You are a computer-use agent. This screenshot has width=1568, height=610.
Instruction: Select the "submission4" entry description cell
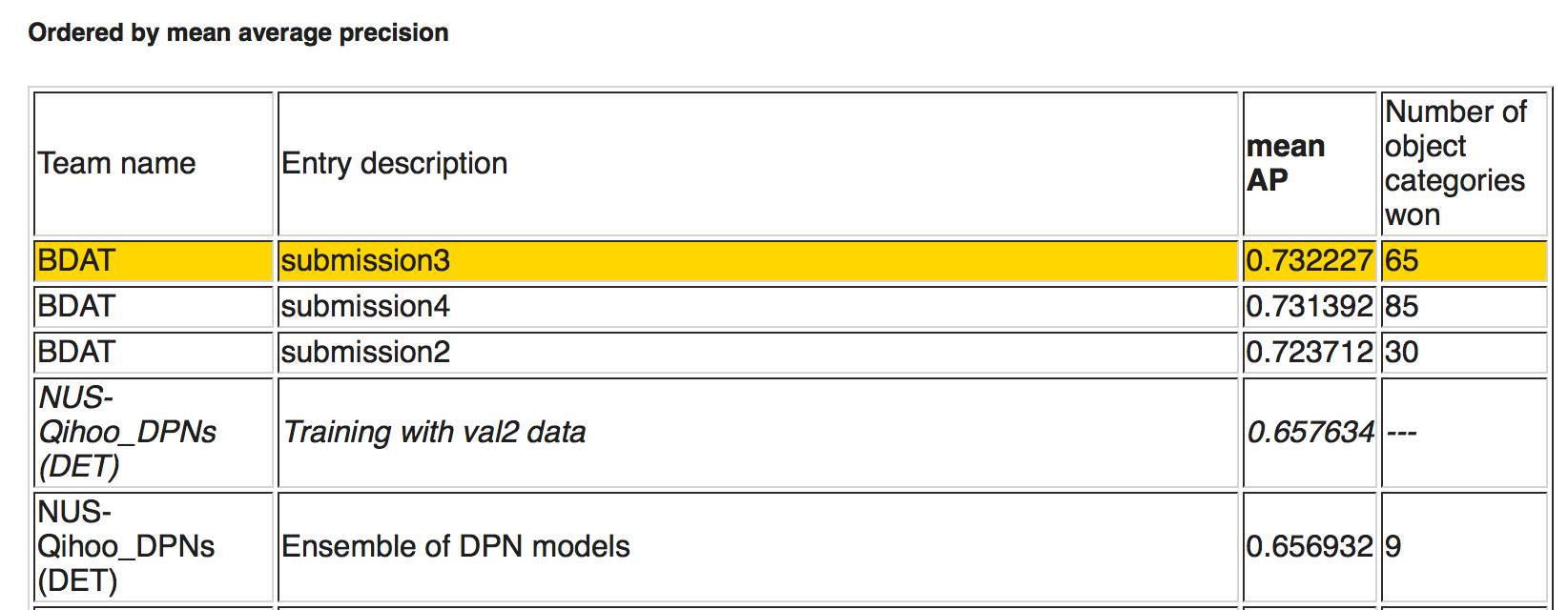(364, 307)
